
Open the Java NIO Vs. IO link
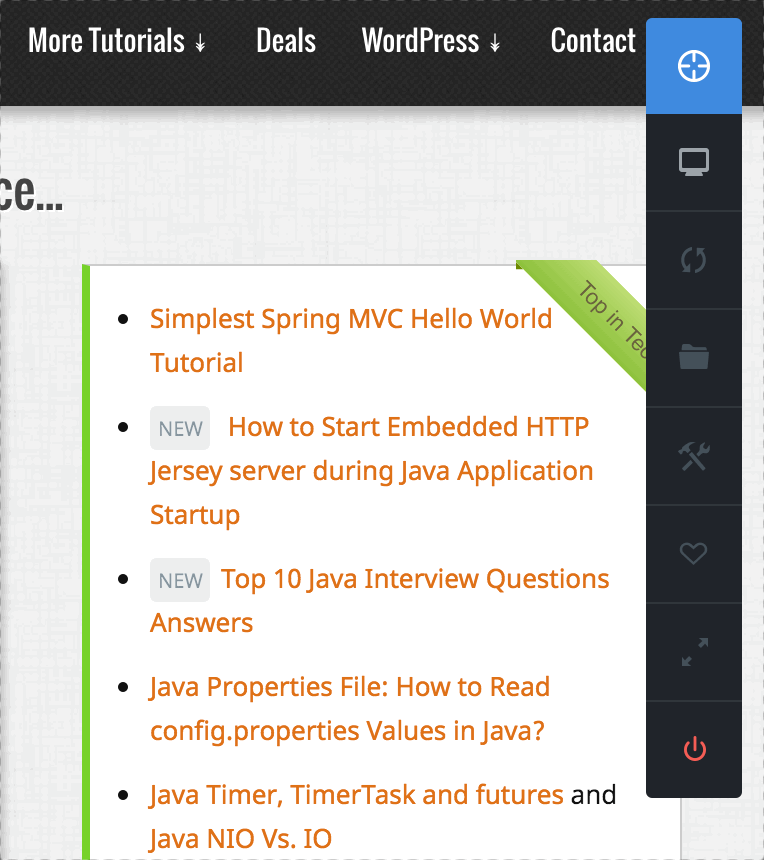(x=240, y=838)
